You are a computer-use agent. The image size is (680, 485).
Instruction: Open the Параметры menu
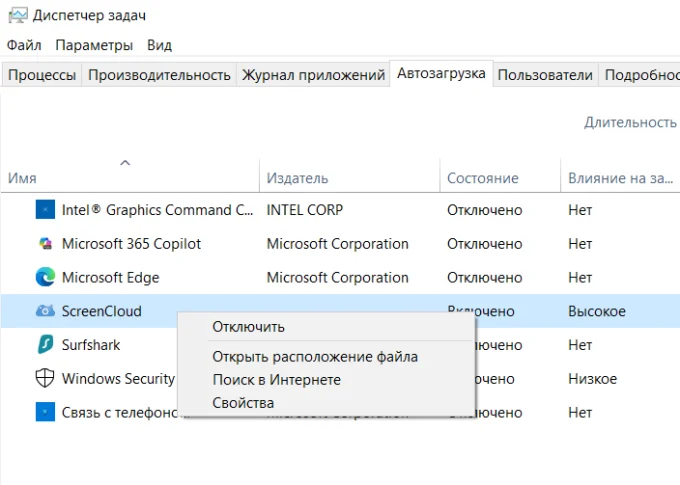click(x=94, y=45)
